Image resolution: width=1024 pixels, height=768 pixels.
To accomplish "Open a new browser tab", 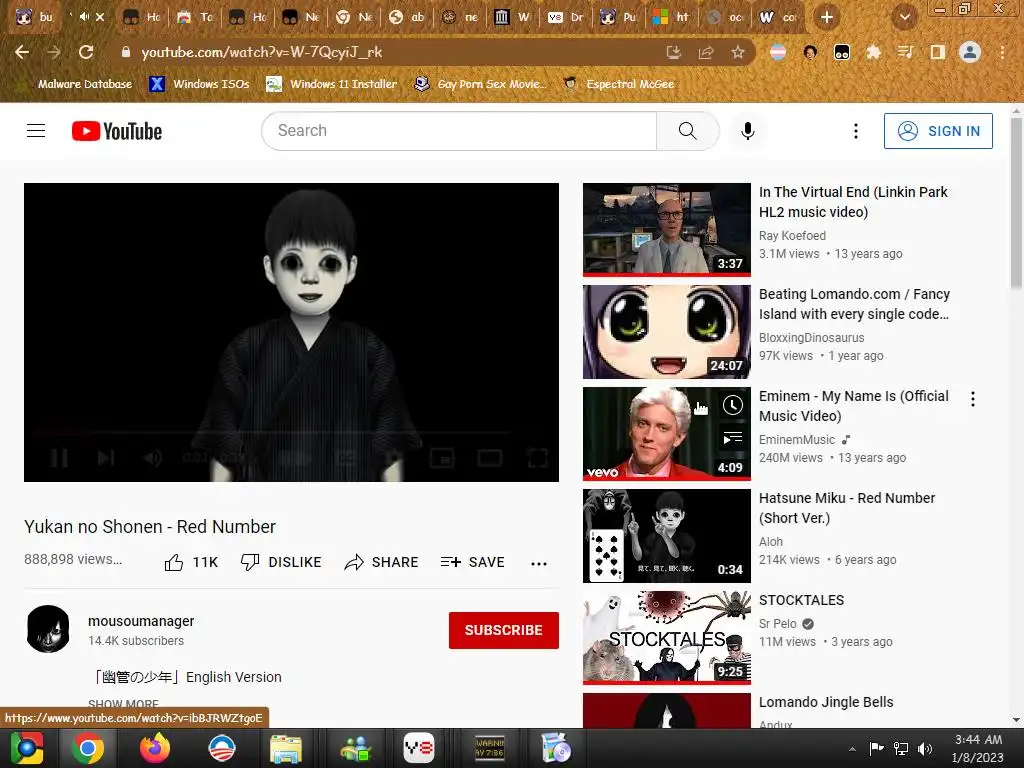I will pos(827,17).
